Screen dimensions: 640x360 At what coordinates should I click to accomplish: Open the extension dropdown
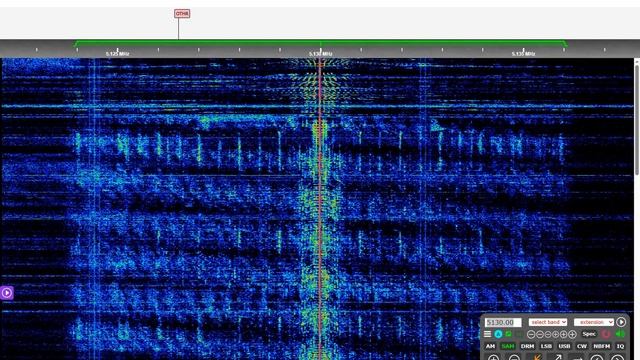594,322
